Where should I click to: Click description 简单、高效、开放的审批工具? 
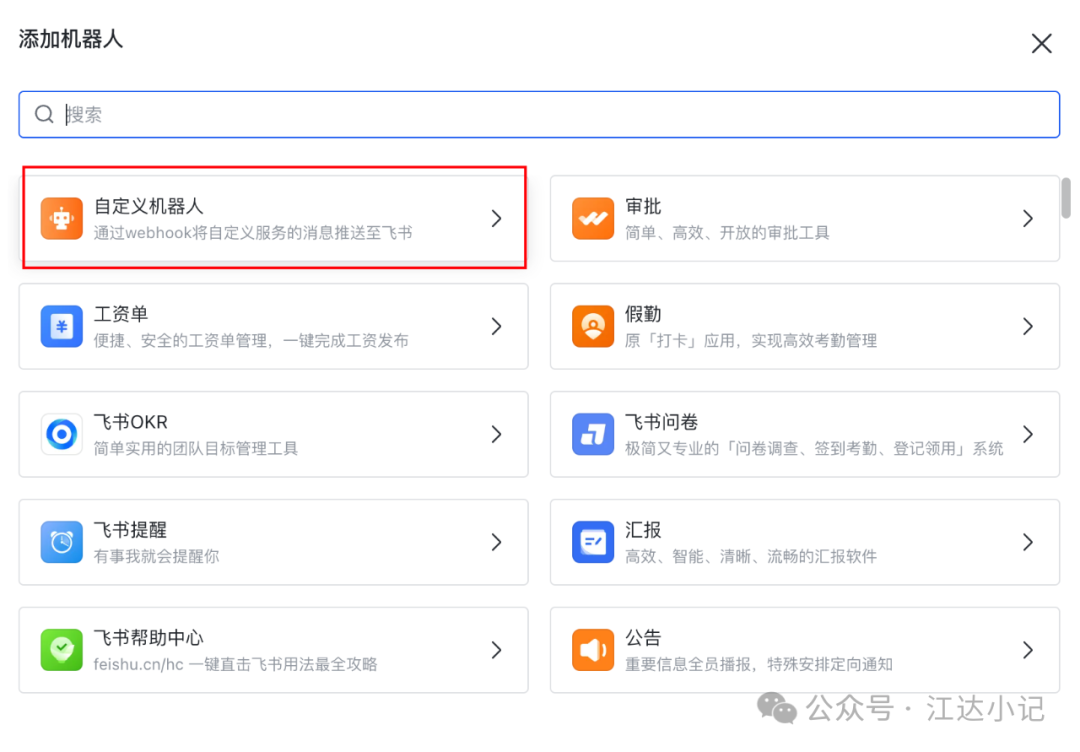pos(727,233)
